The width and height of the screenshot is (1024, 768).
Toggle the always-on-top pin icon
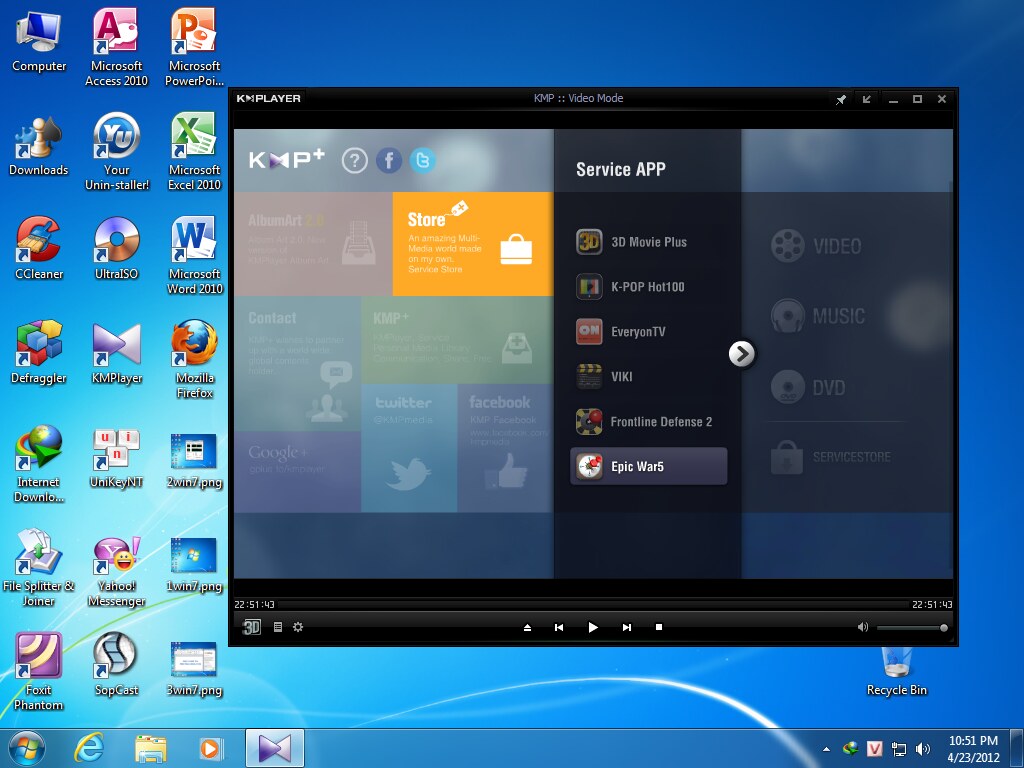click(x=841, y=99)
